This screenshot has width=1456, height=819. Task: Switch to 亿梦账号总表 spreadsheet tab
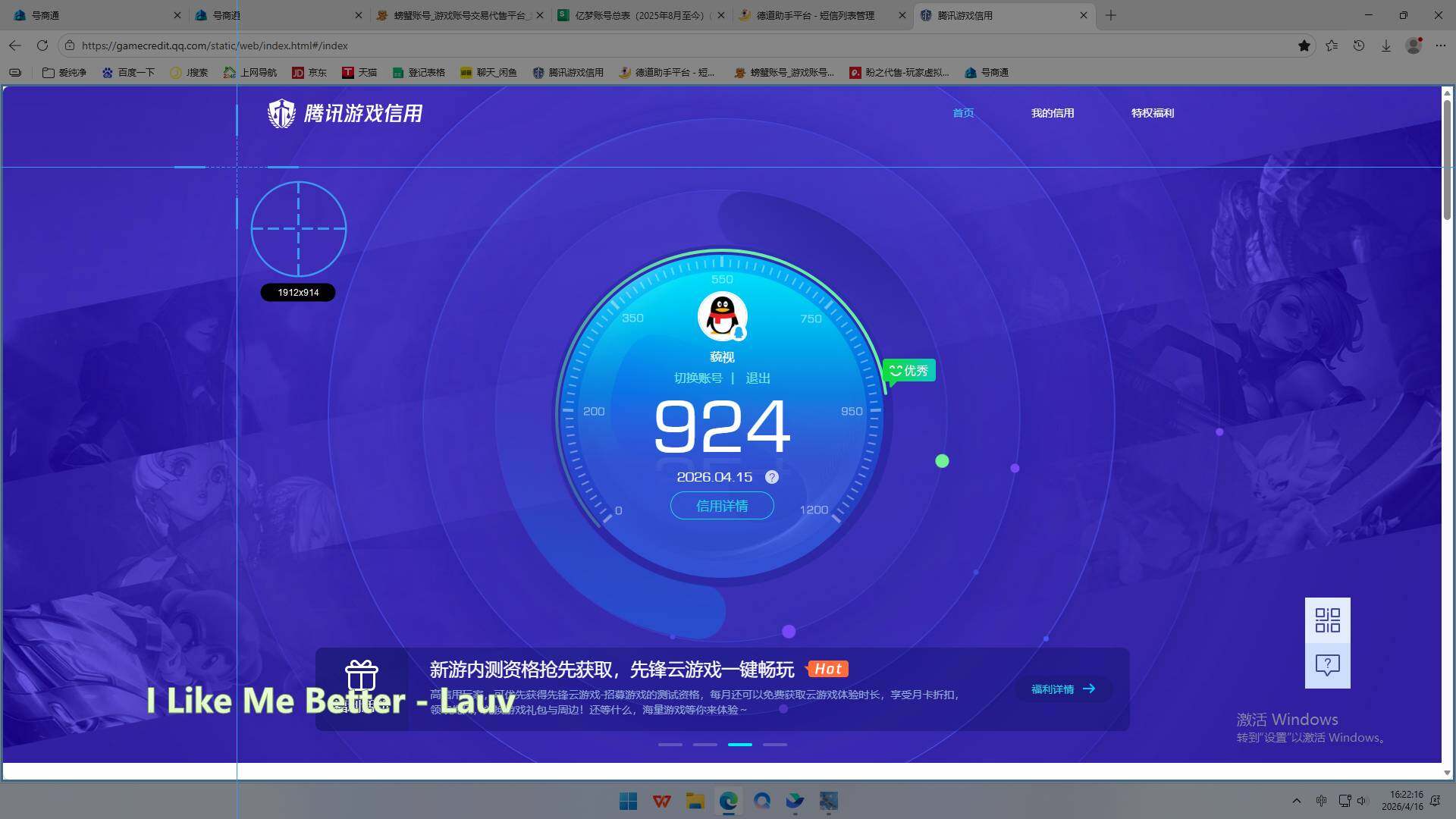pyautogui.click(x=639, y=15)
